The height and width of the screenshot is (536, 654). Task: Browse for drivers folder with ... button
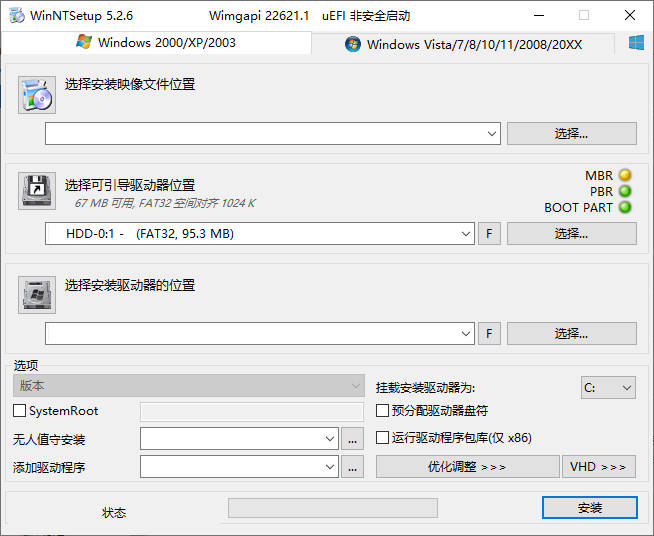point(352,466)
